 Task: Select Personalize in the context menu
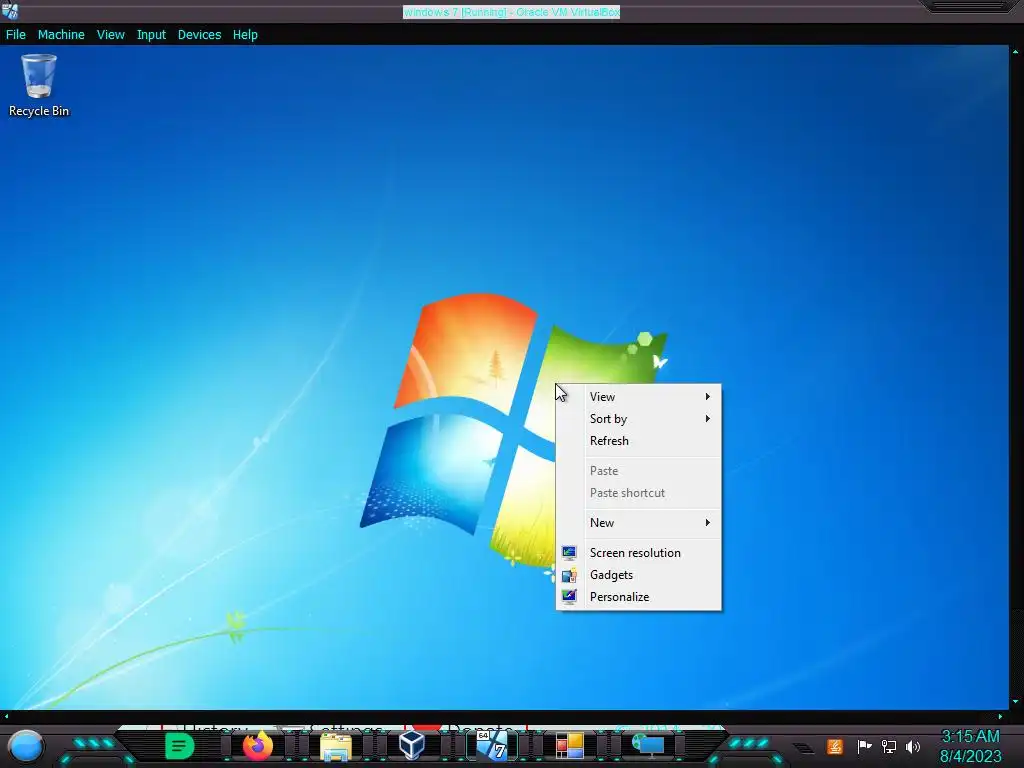click(639, 597)
